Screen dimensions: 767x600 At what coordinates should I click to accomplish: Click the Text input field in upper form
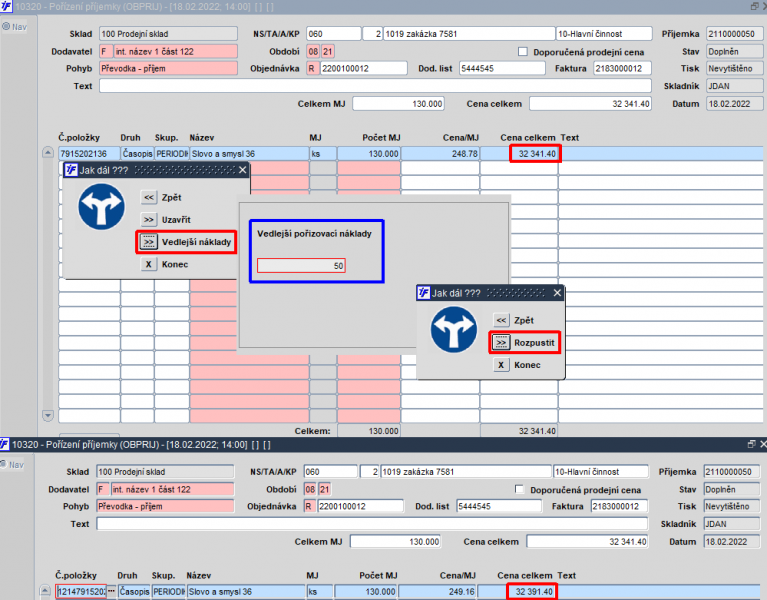pos(375,86)
